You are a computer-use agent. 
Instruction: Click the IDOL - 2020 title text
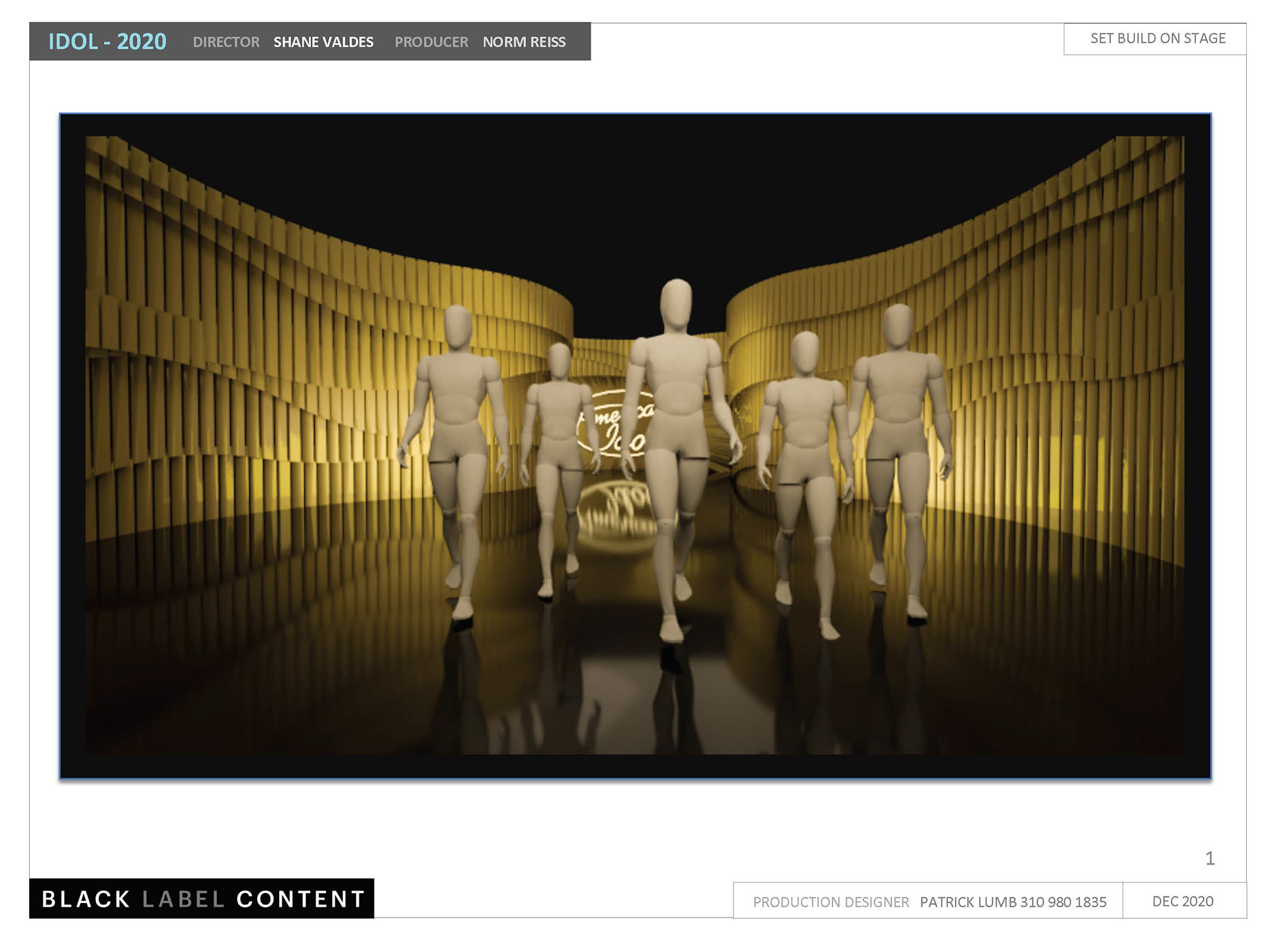click(x=107, y=42)
